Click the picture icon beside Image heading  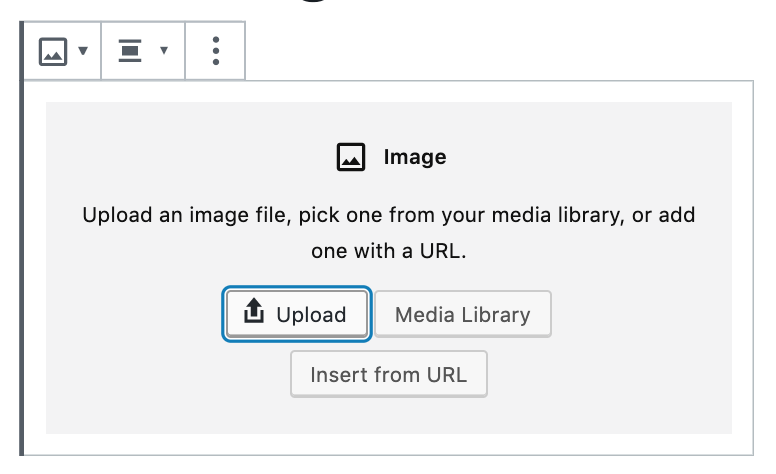point(351,157)
